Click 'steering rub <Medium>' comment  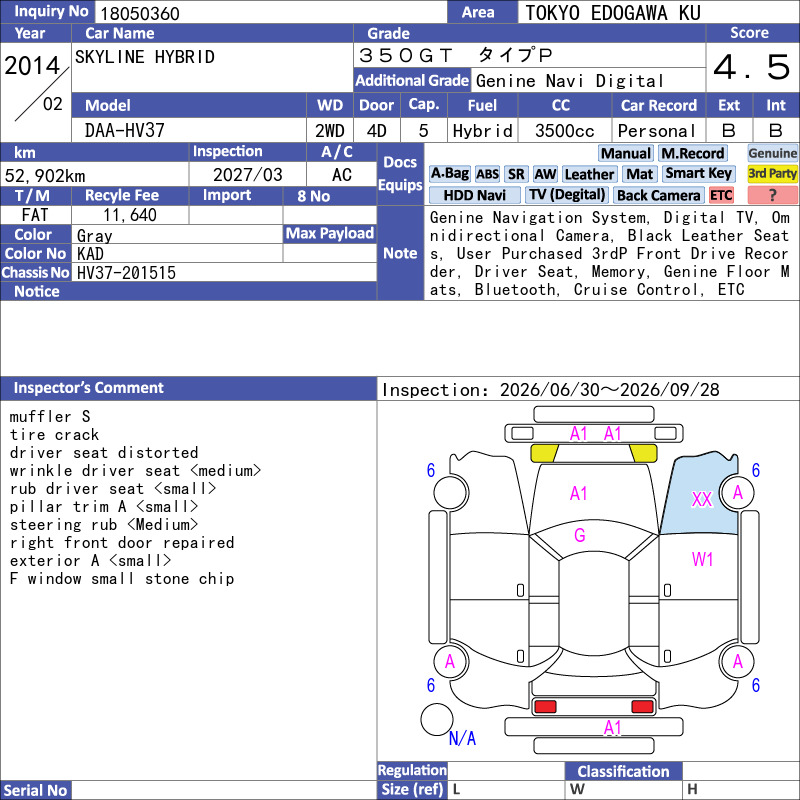pos(104,524)
